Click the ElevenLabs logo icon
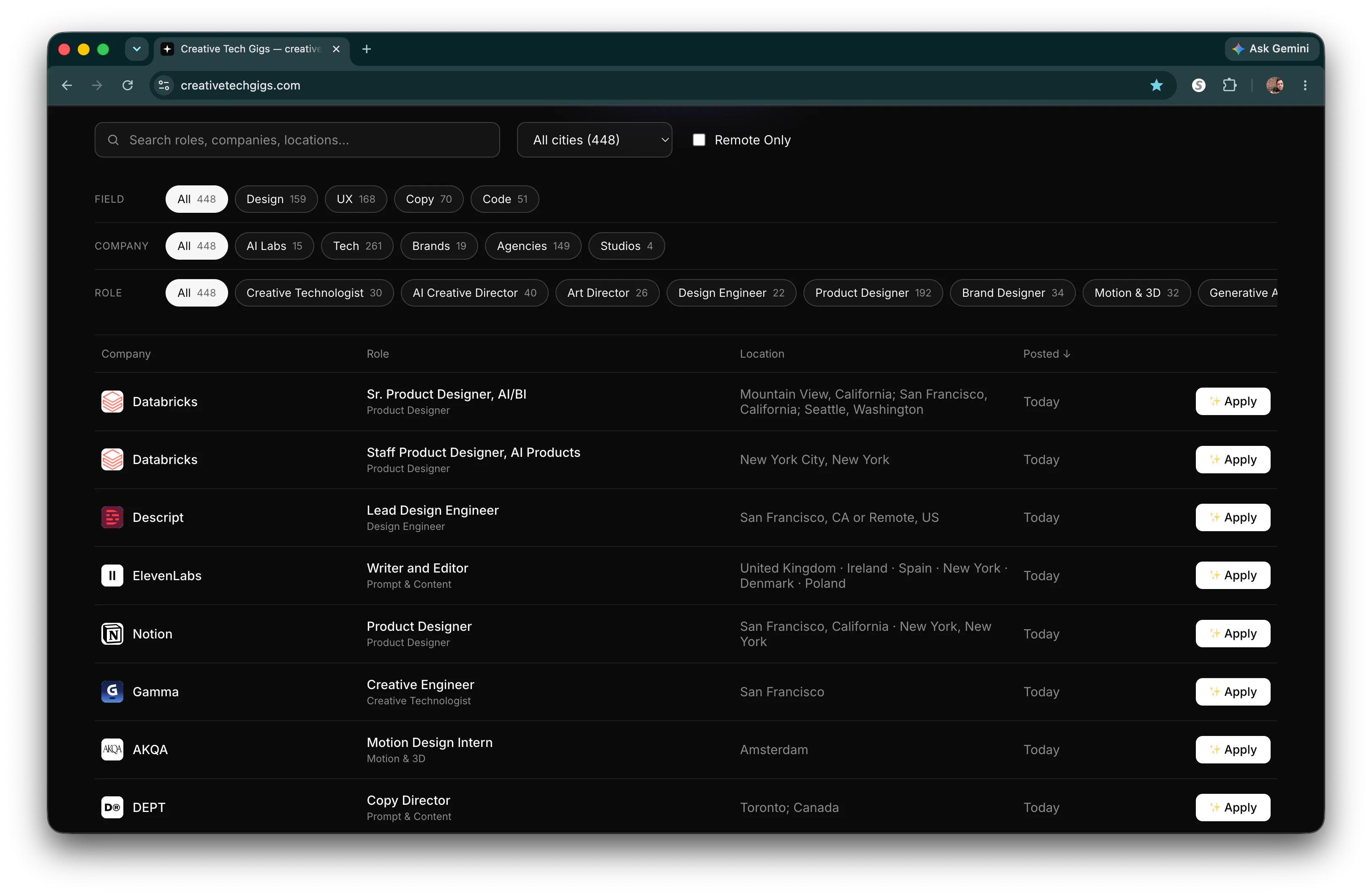 112,575
